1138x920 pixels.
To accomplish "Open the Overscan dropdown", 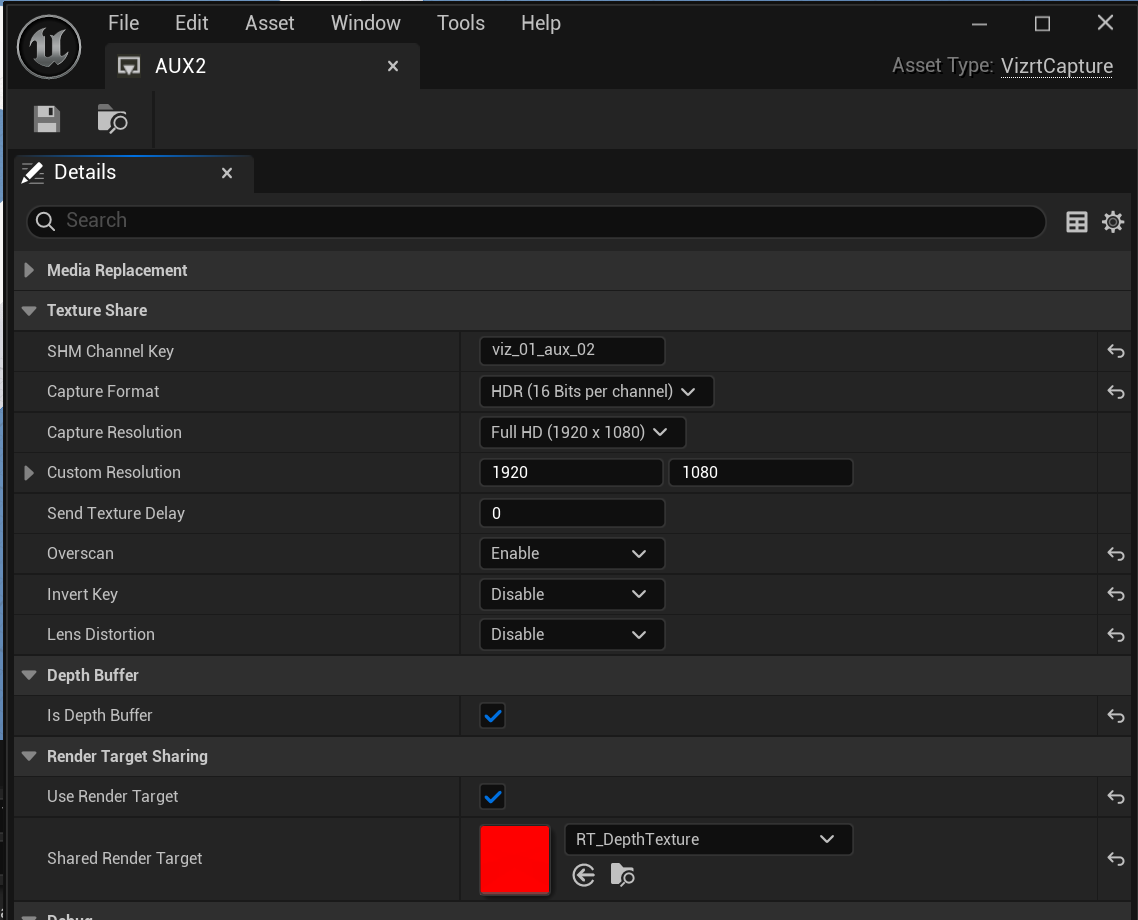I will point(571,554).
